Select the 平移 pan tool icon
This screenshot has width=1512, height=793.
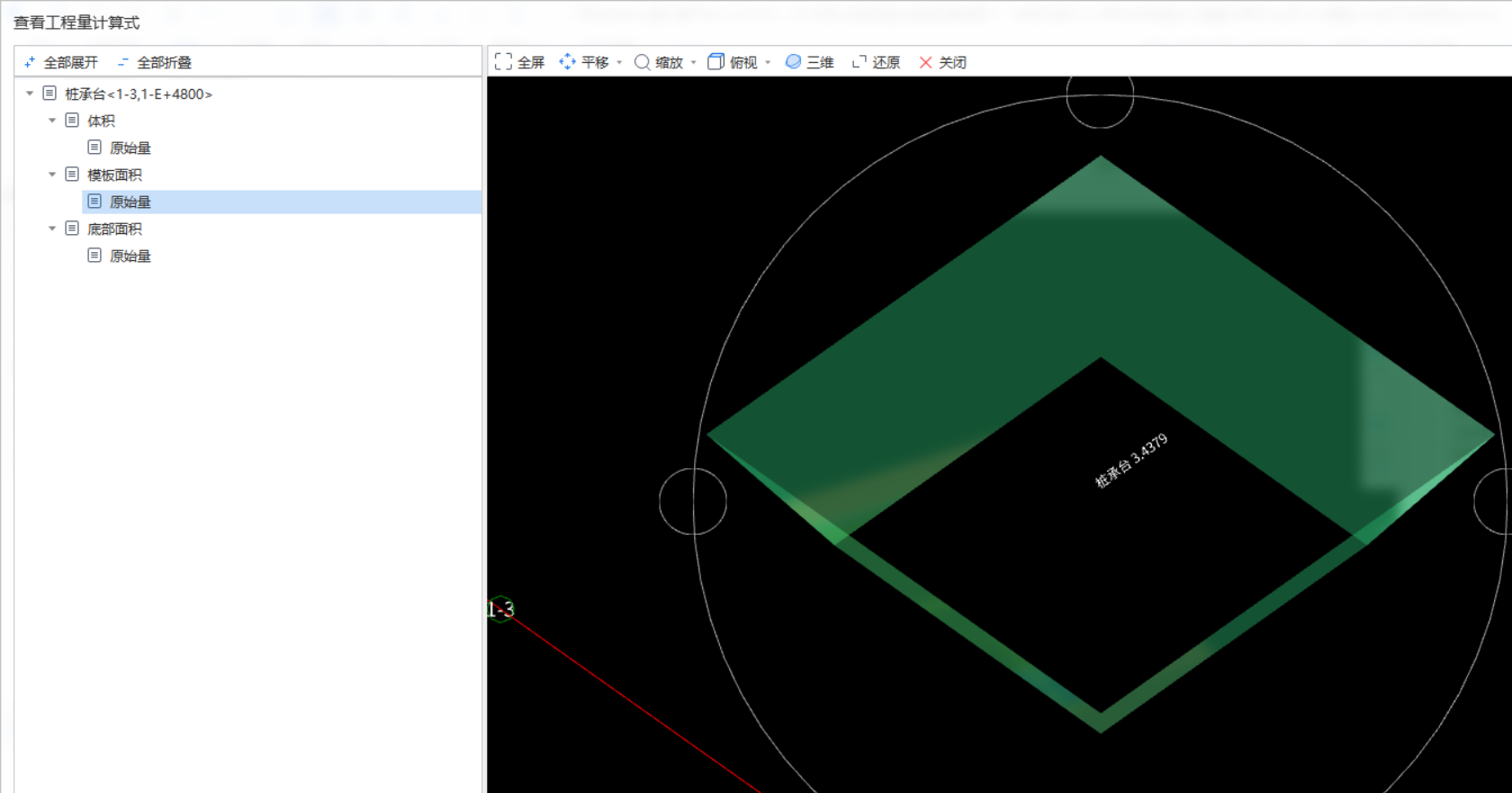tap(567, 61)
